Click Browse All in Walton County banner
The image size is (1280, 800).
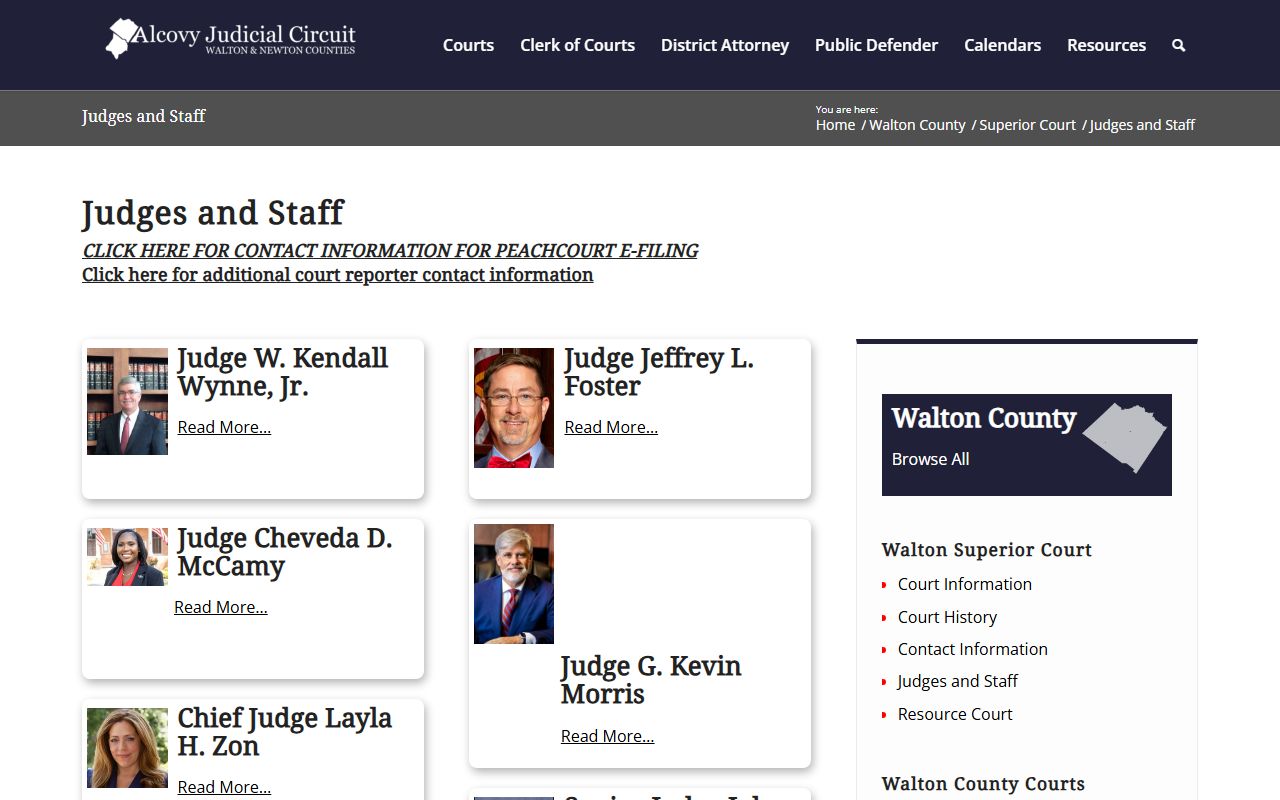point(930,459)
